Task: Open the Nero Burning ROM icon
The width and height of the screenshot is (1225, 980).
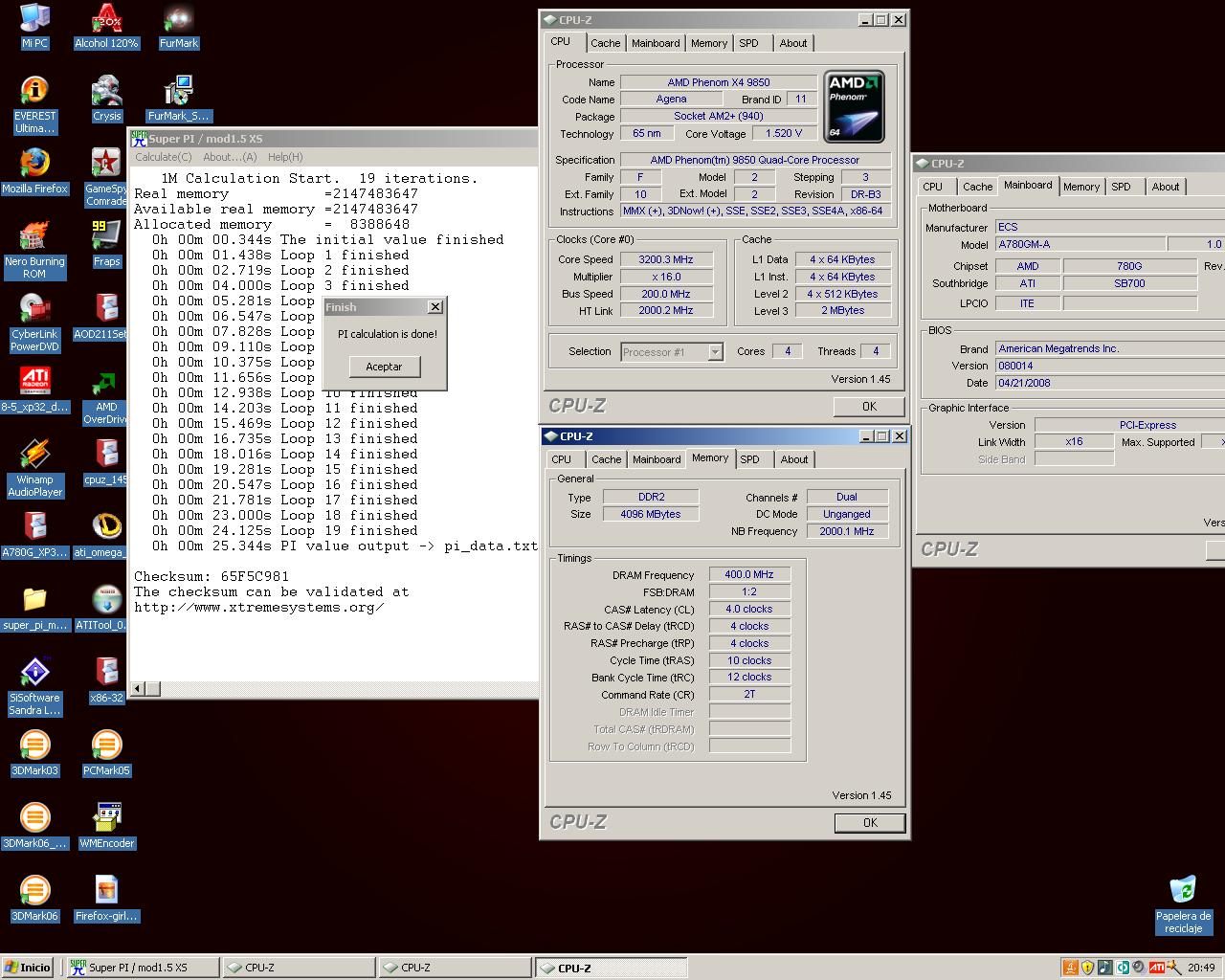Action: (x=34, y=250)
